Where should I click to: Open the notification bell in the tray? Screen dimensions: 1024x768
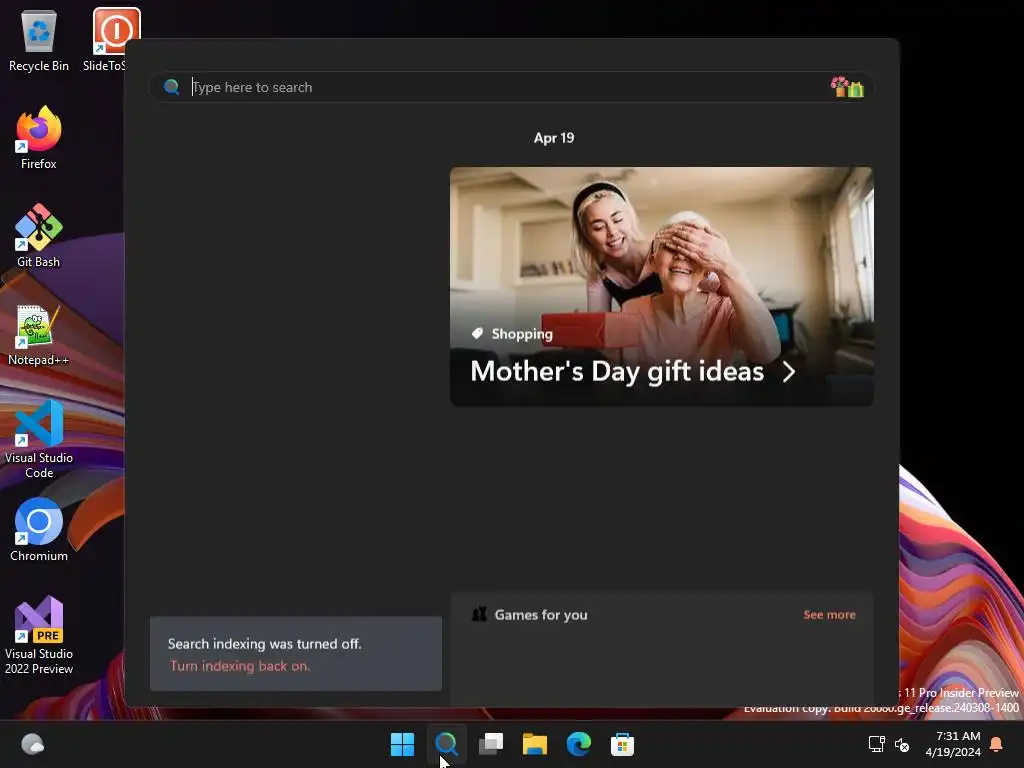(x=997, y=744)
